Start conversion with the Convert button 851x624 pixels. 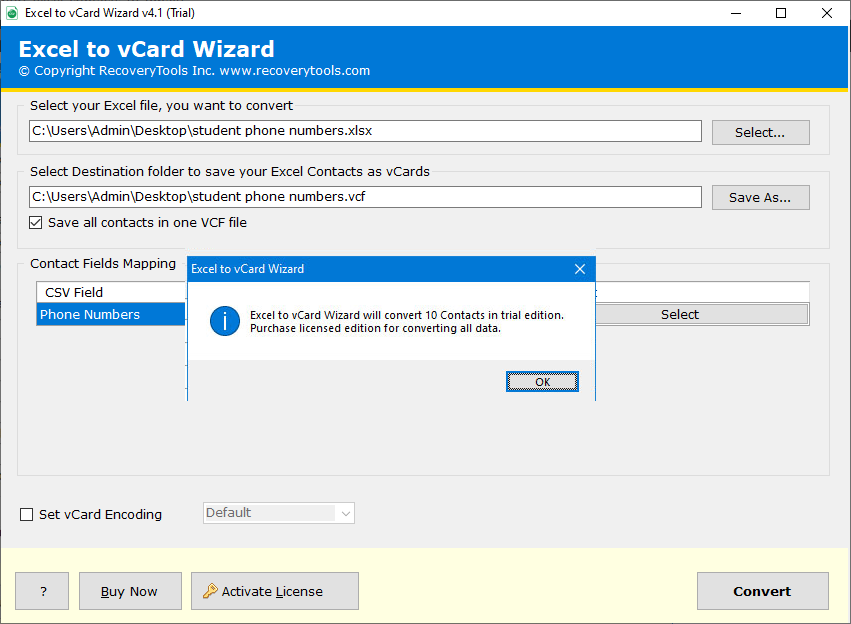click(x=763, y=591)
